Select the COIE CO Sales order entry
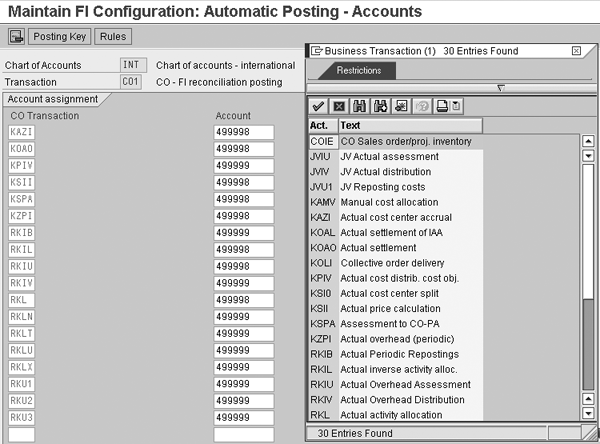 (396, 142)
